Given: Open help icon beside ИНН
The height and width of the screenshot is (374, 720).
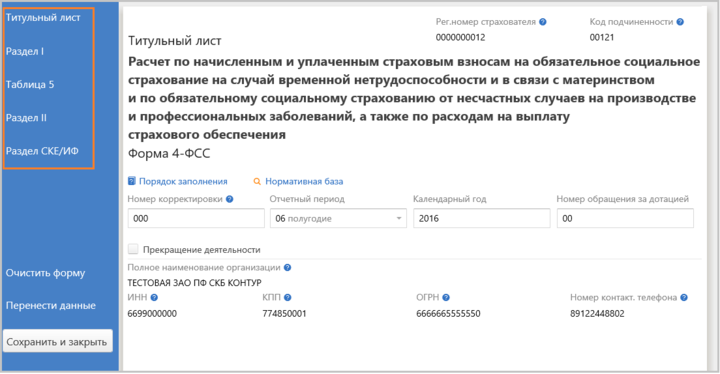Looking at the screenshot, I should pos(154,297).
